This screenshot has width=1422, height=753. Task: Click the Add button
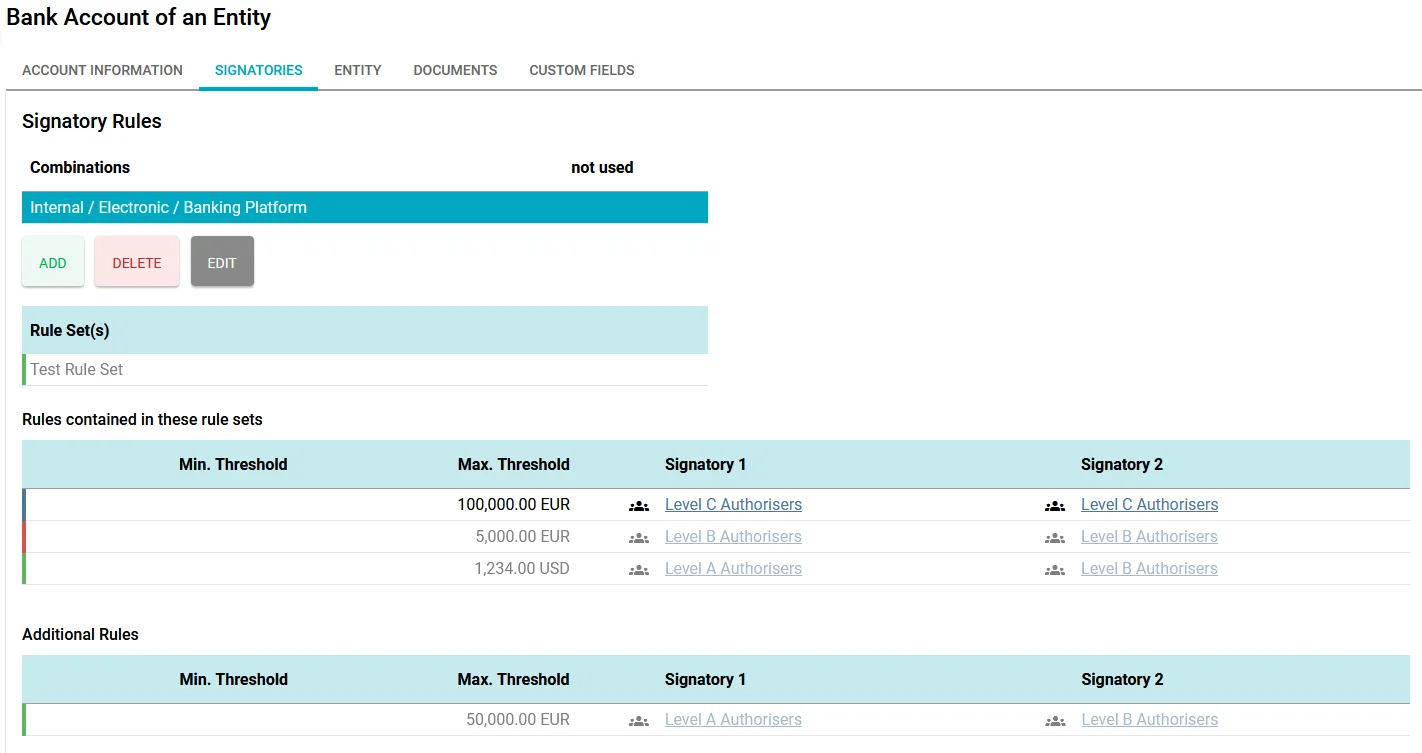tap(53, 262)
